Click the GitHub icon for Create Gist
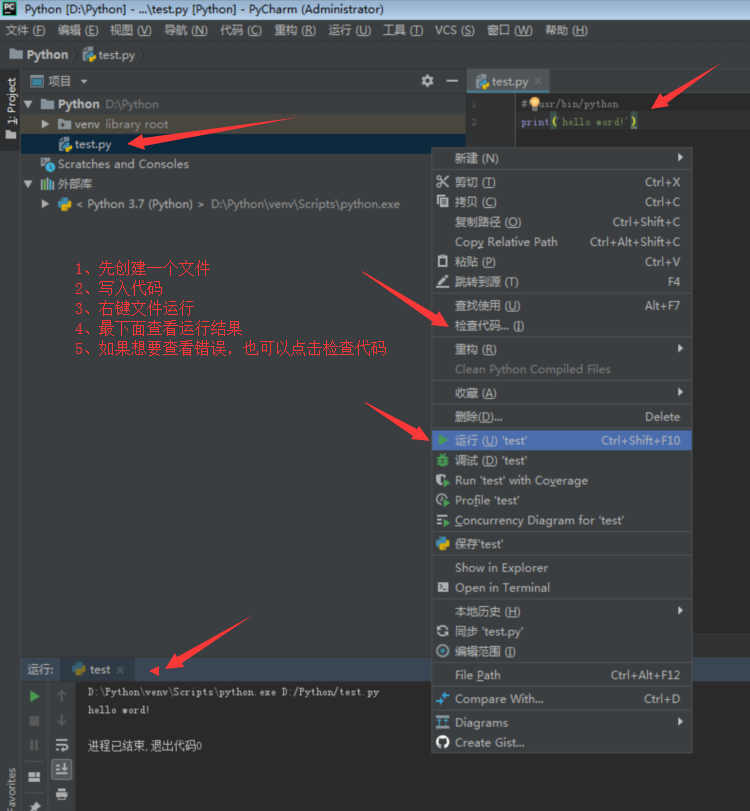This screenshot has width=750, height=811. pos(443,742)
